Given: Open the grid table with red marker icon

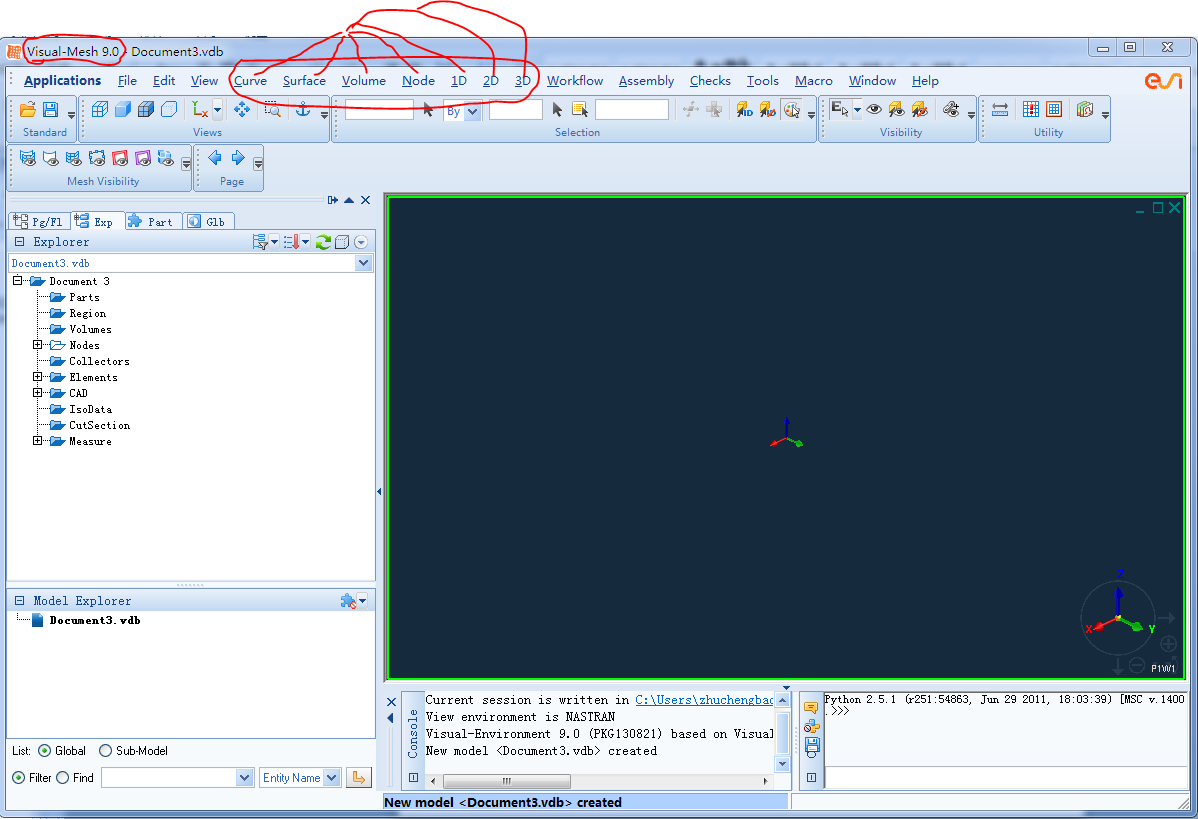Looking at the screenshot, I should point(1031,110).
